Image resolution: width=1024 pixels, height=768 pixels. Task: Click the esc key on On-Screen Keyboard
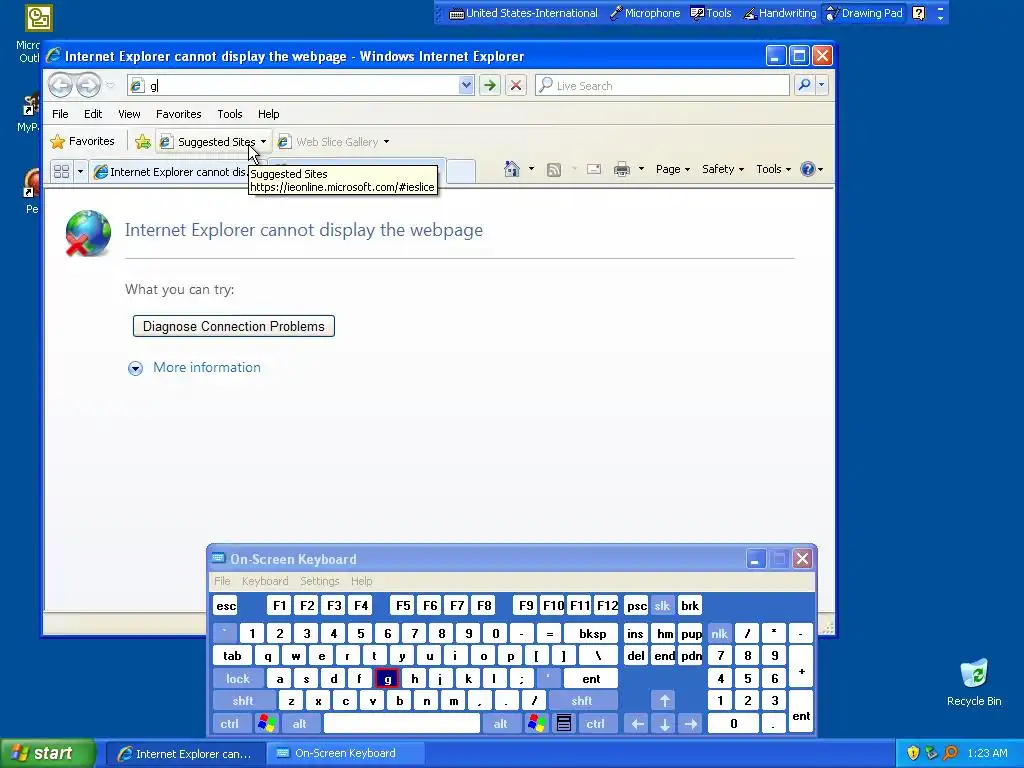click(x=226, y=605)
